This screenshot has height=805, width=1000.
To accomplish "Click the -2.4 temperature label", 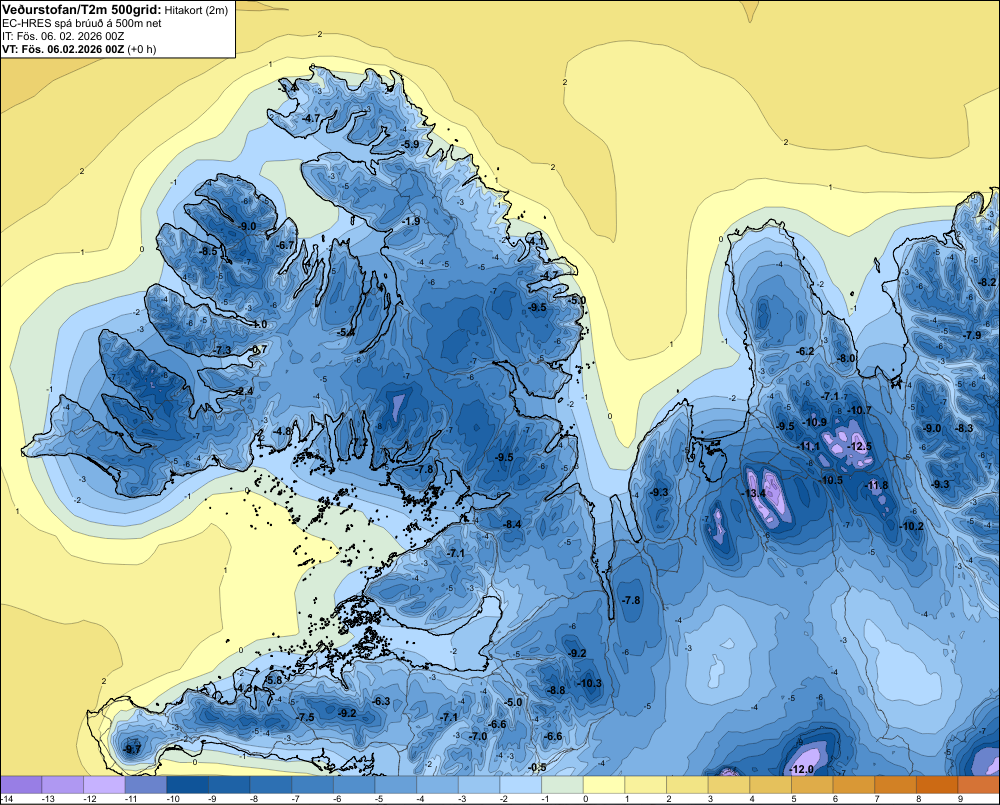I will (x=244, y=391).
